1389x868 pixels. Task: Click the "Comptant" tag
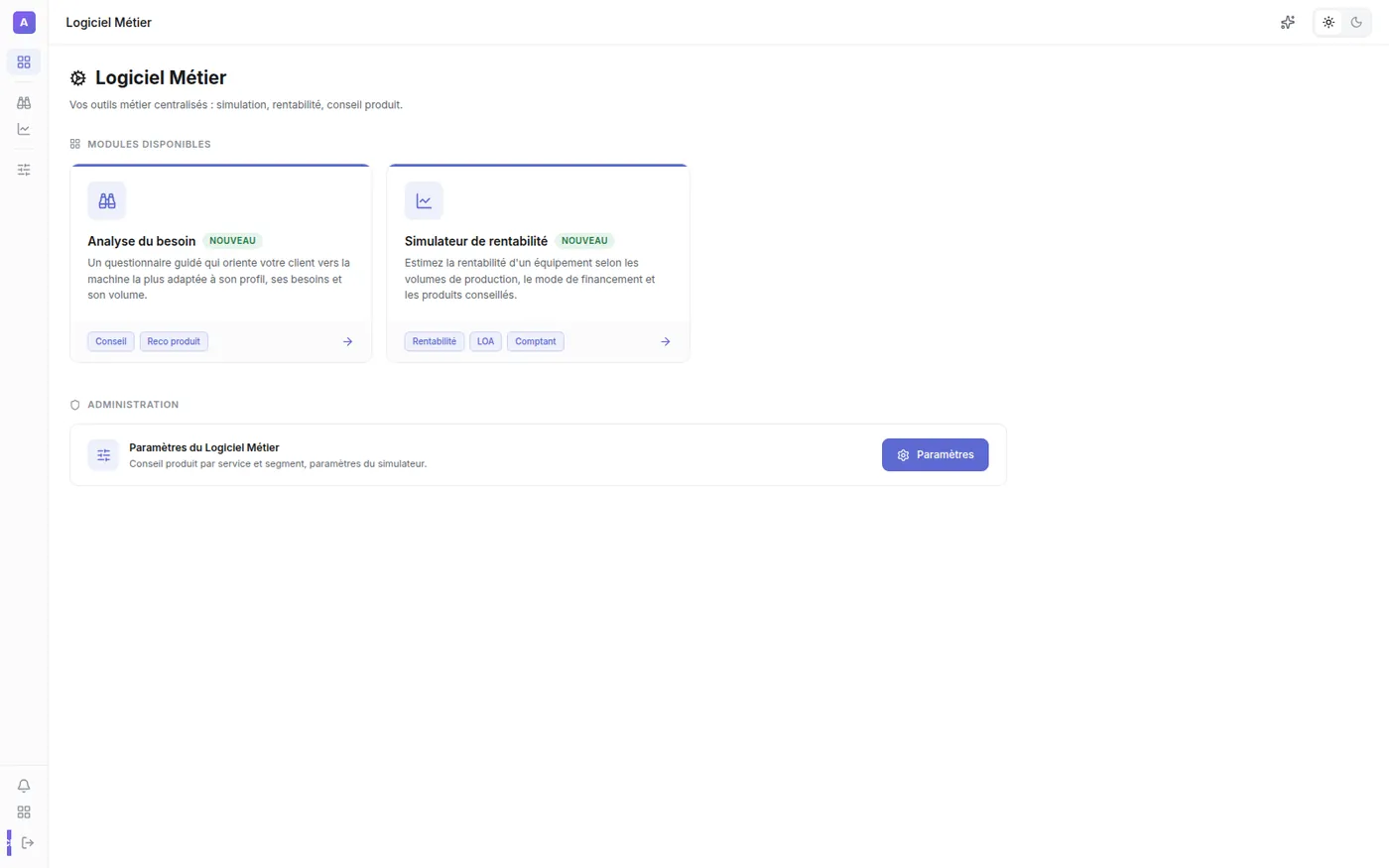point(536,341)
